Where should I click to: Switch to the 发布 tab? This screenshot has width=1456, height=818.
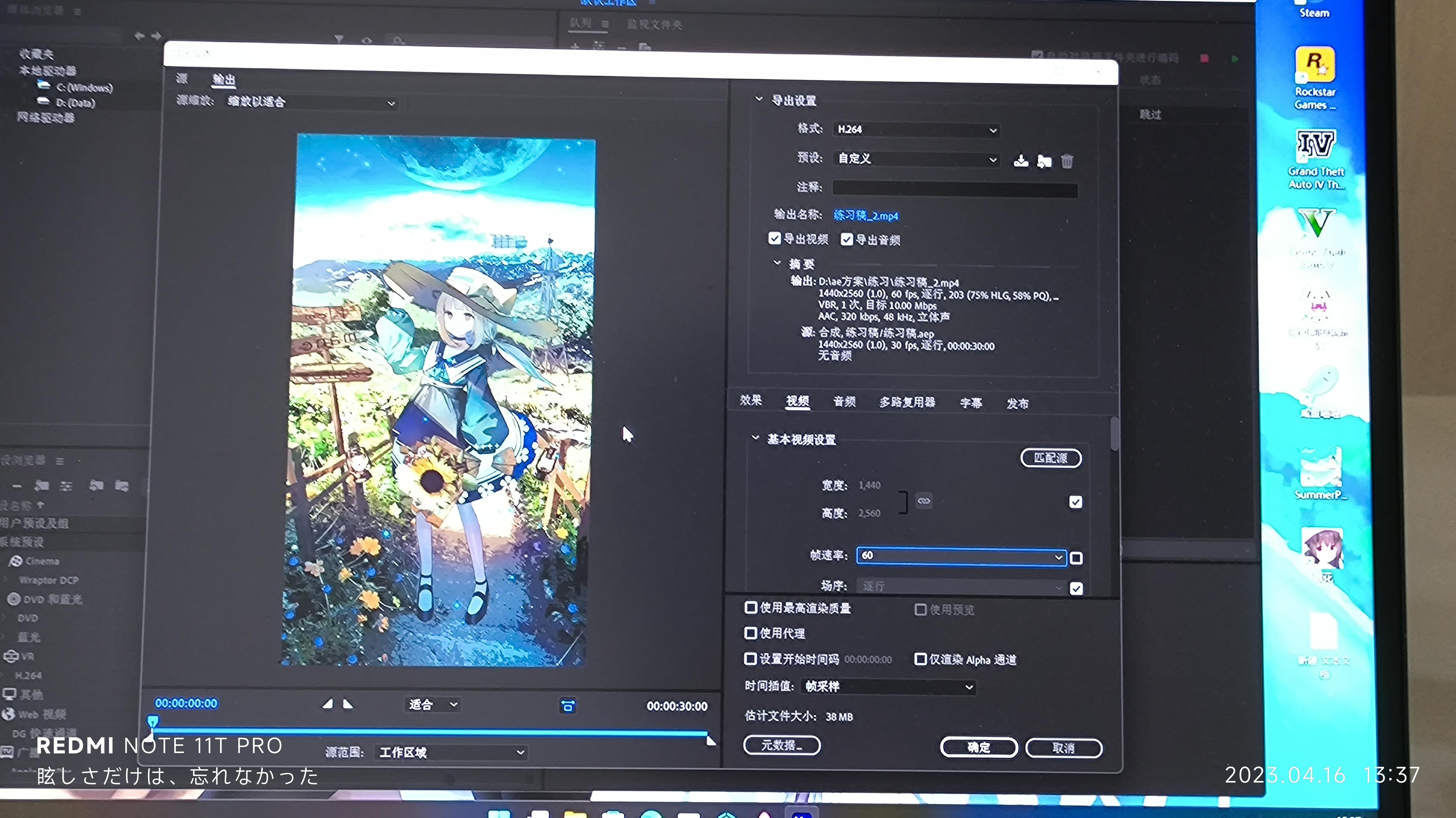click(x=1017, y=403)
